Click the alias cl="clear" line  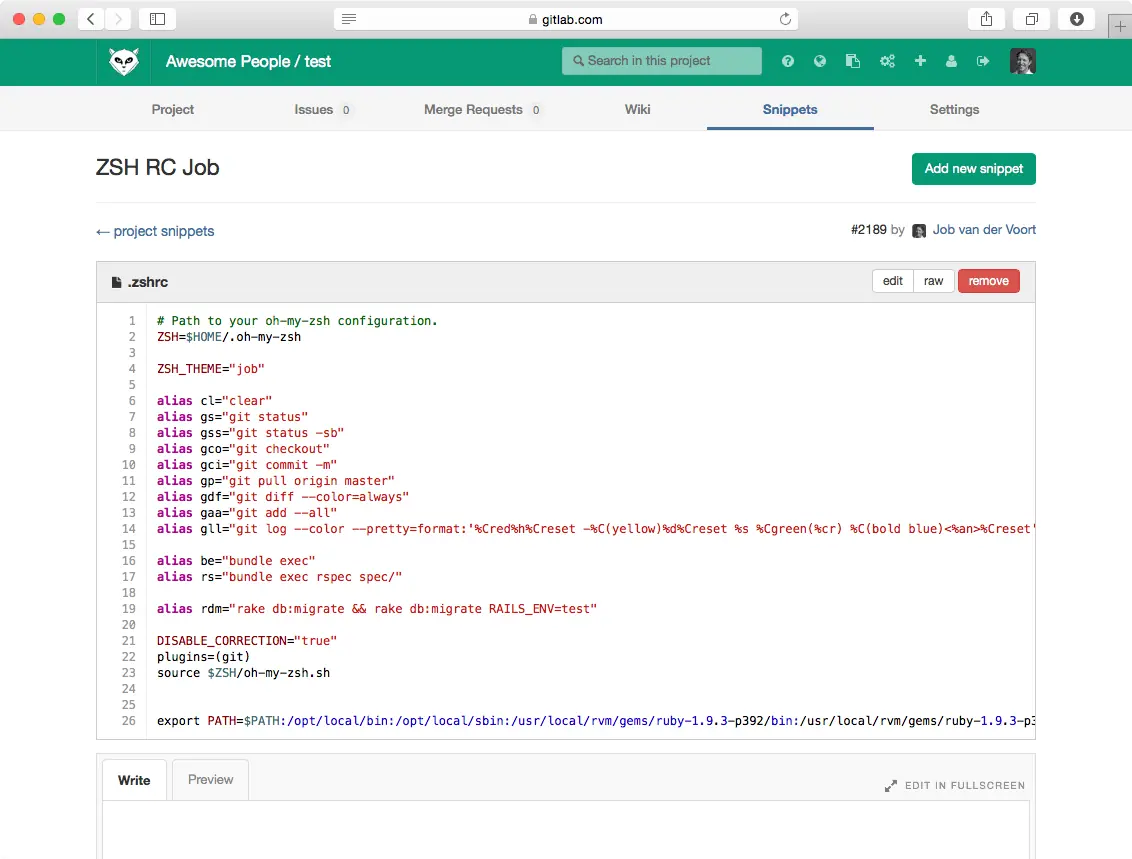[214, 401]
